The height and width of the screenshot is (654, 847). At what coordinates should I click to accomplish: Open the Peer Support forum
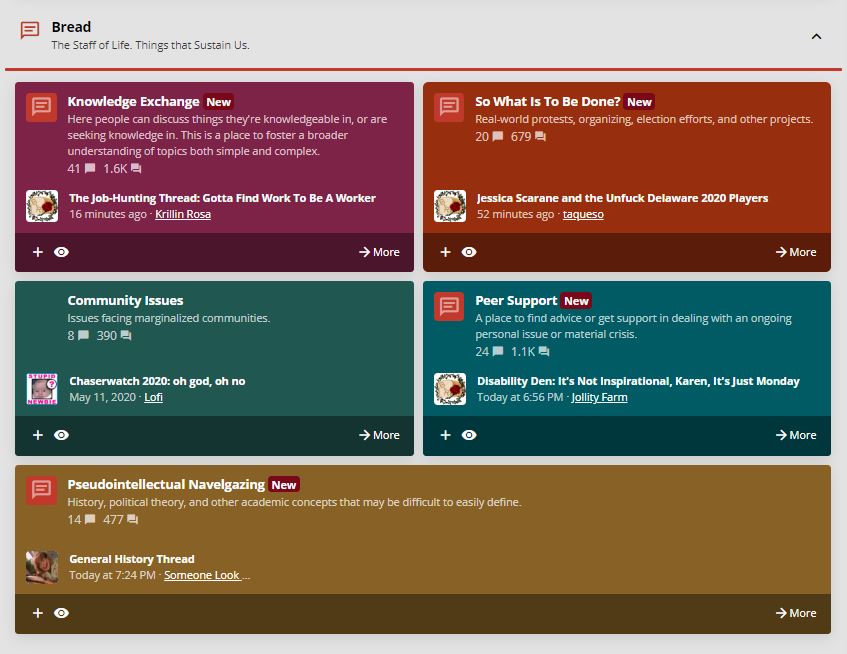516,300
